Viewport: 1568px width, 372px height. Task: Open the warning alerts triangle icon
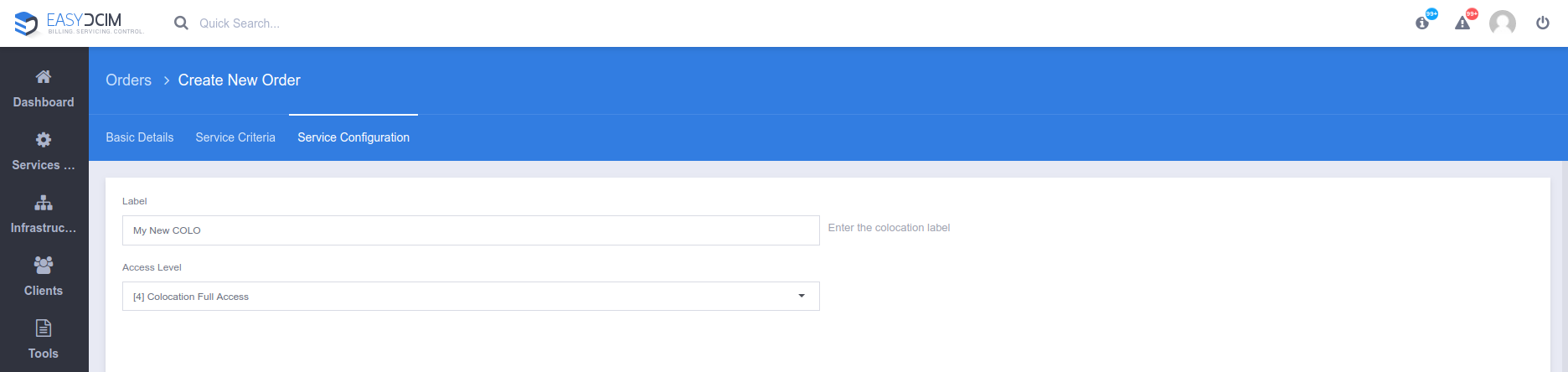click(x=1462, y=23)
